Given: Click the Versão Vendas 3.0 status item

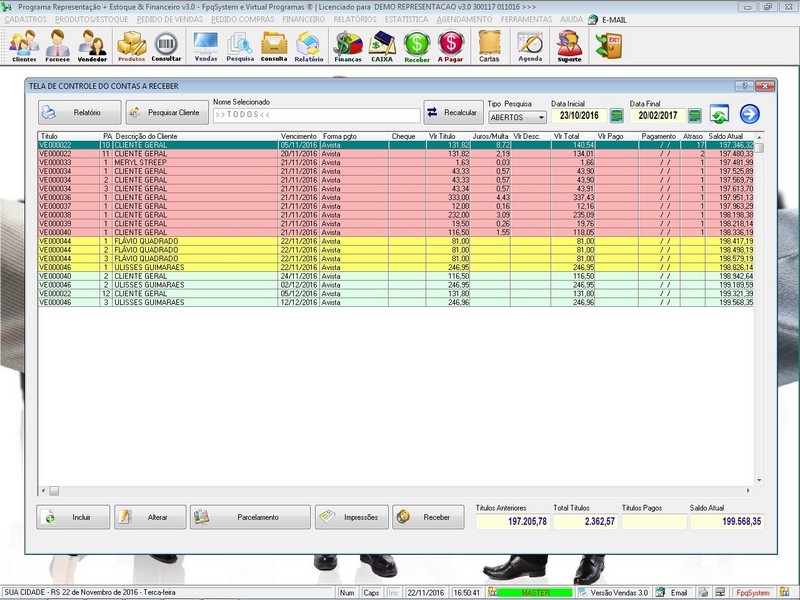Looking at the screenshot, I should click(613, 593).
